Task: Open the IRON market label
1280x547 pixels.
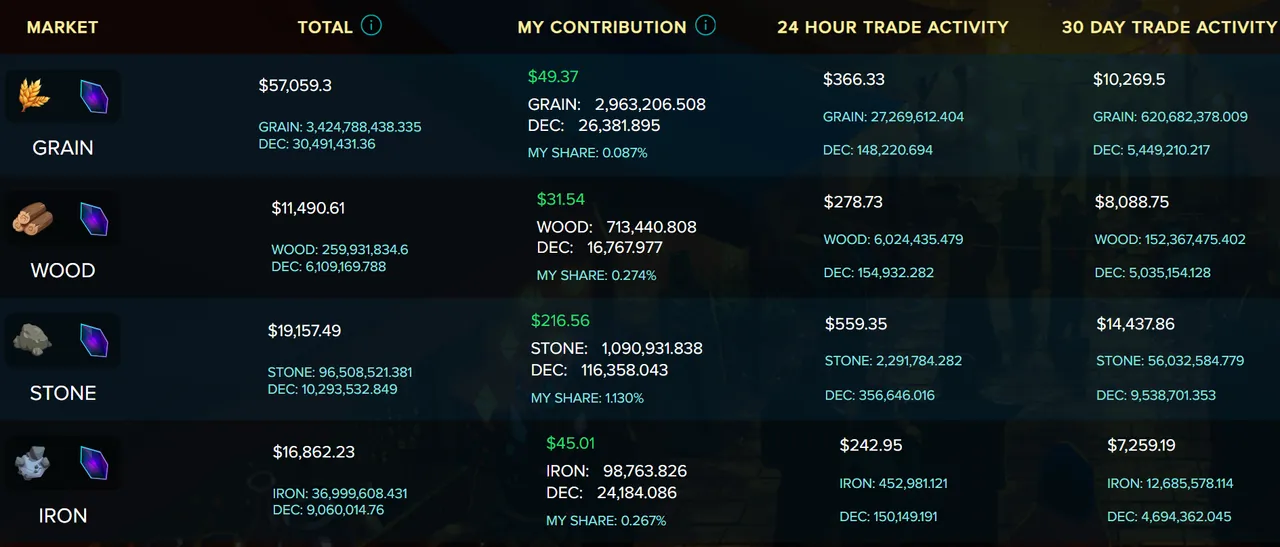Action: tap(63, 516)
